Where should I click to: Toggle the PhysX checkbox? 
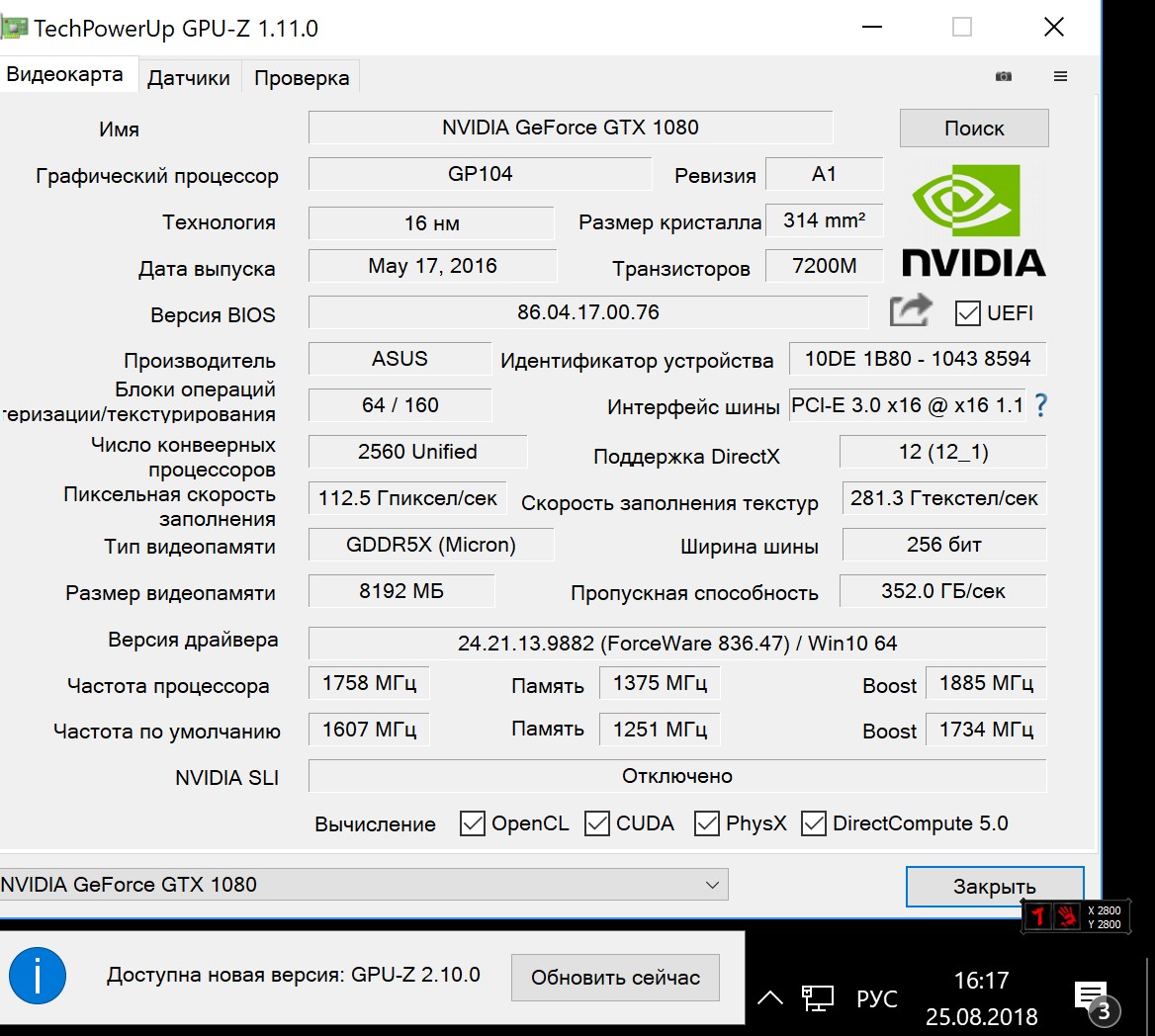point(707,823)
